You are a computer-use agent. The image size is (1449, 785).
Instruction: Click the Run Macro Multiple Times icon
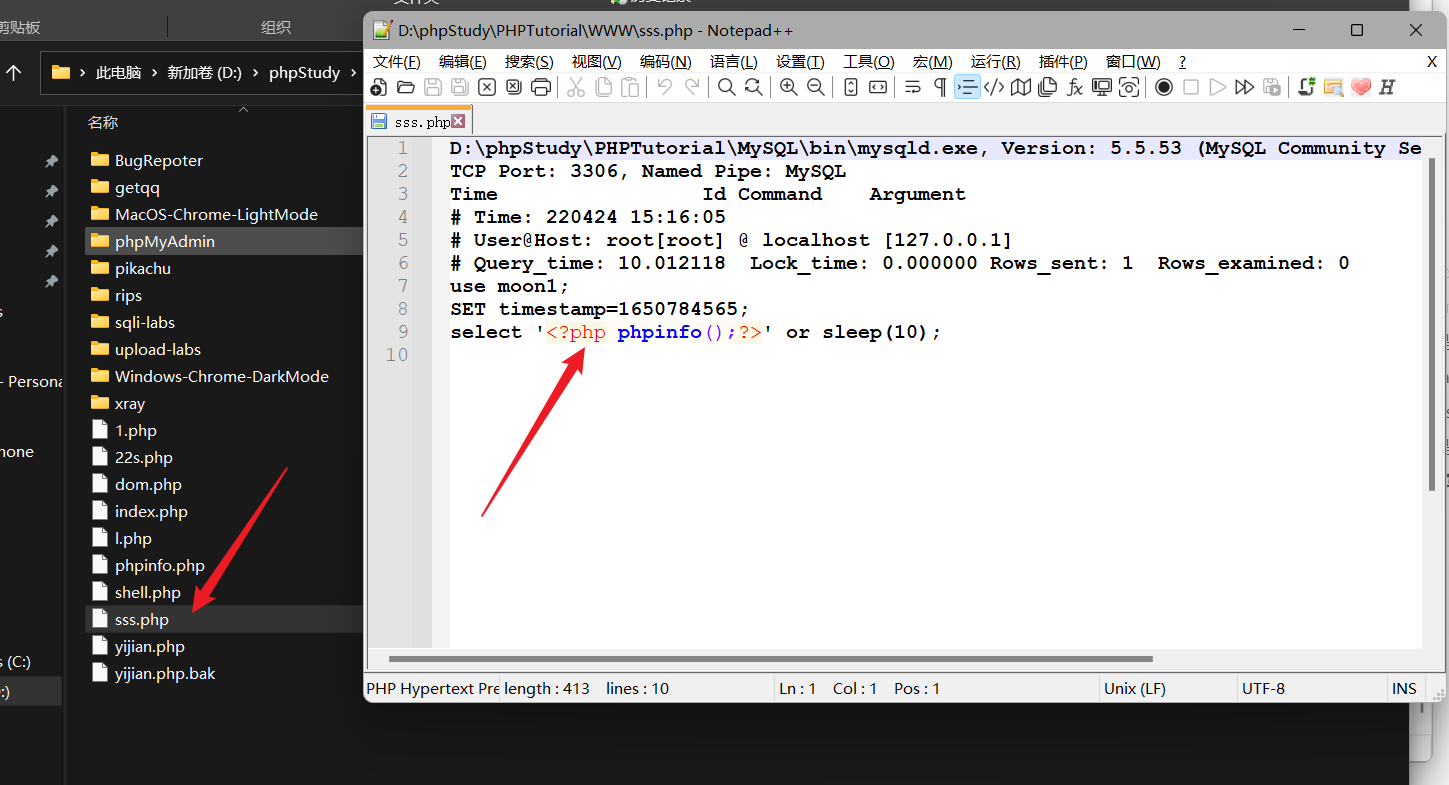pos(1244,87)
